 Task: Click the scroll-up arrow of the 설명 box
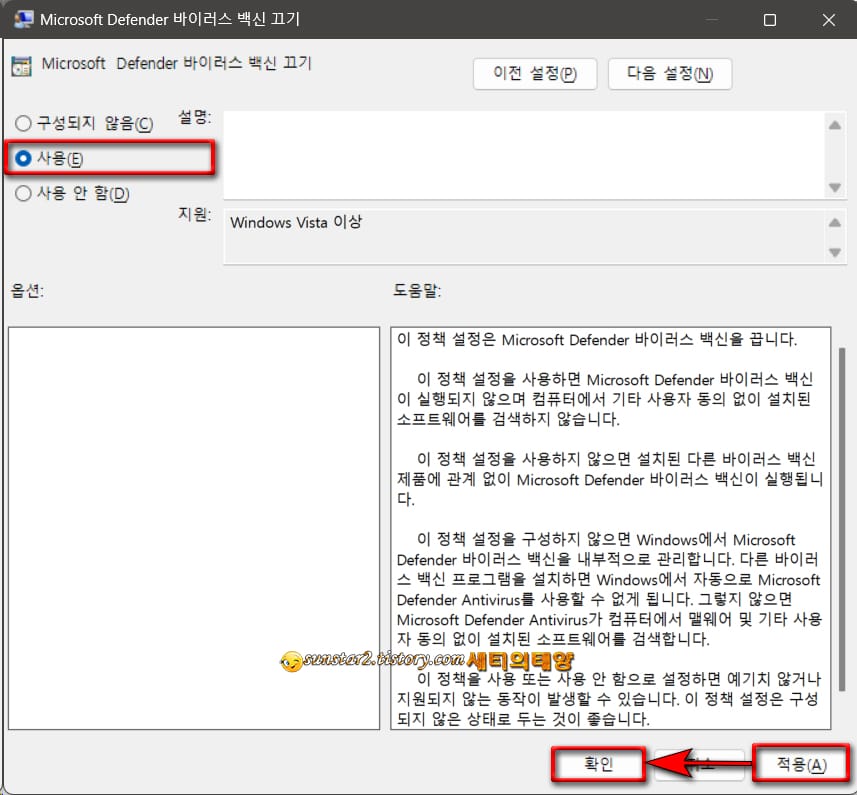click(833, 125)
